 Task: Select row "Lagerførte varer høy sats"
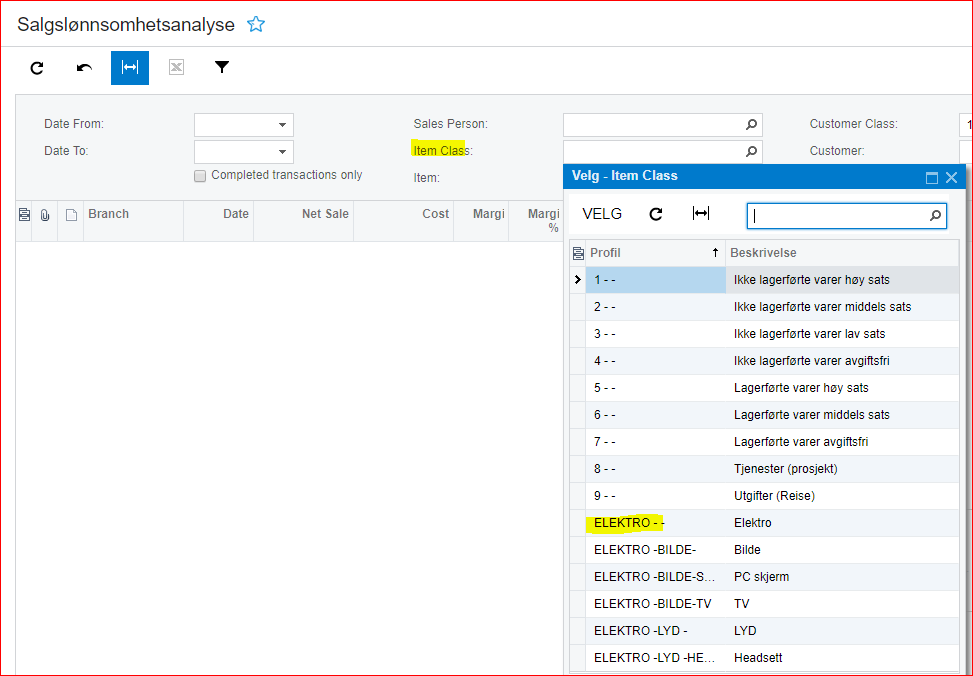[x=764, y=388]
